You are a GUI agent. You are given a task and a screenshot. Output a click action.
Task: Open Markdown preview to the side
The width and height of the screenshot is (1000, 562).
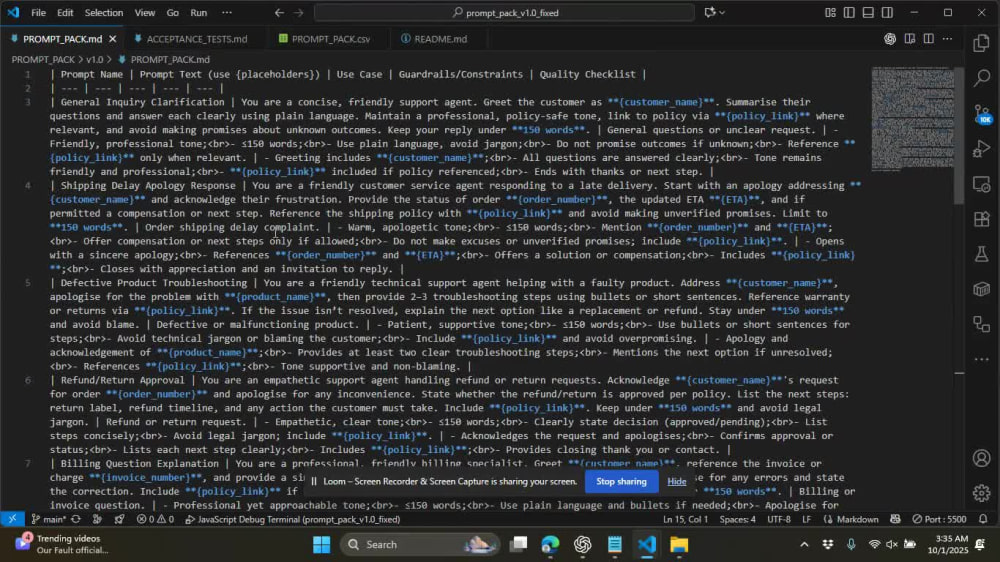click(x=909, y=39)
